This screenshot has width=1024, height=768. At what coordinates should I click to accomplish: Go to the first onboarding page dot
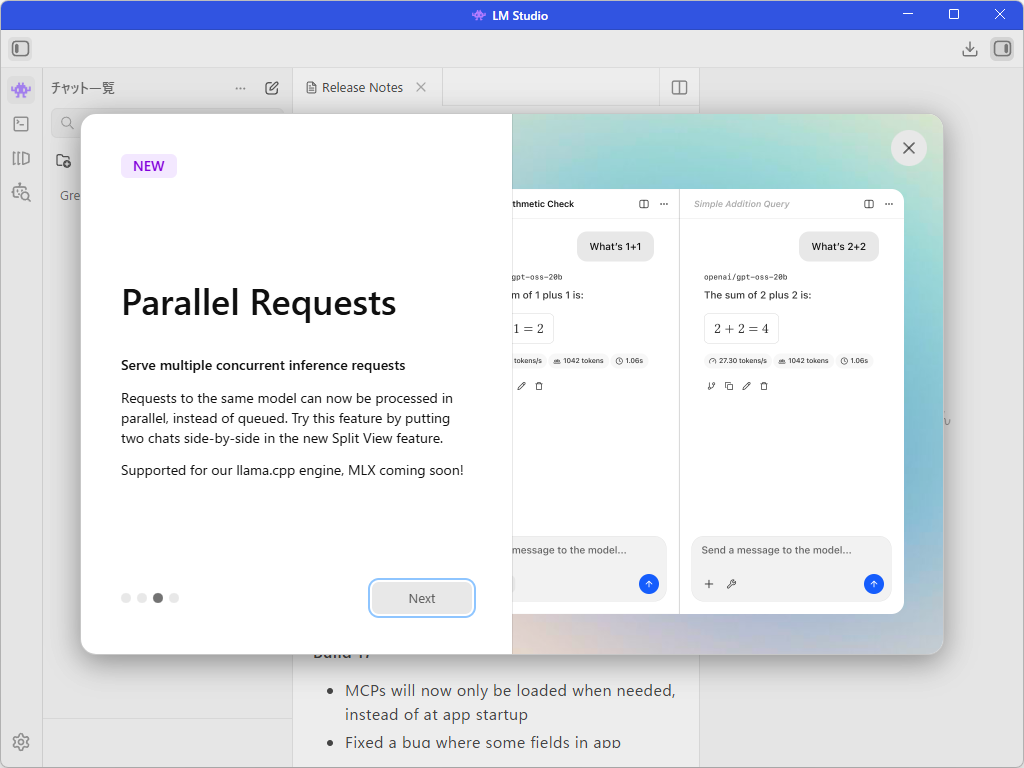point(126,598)
